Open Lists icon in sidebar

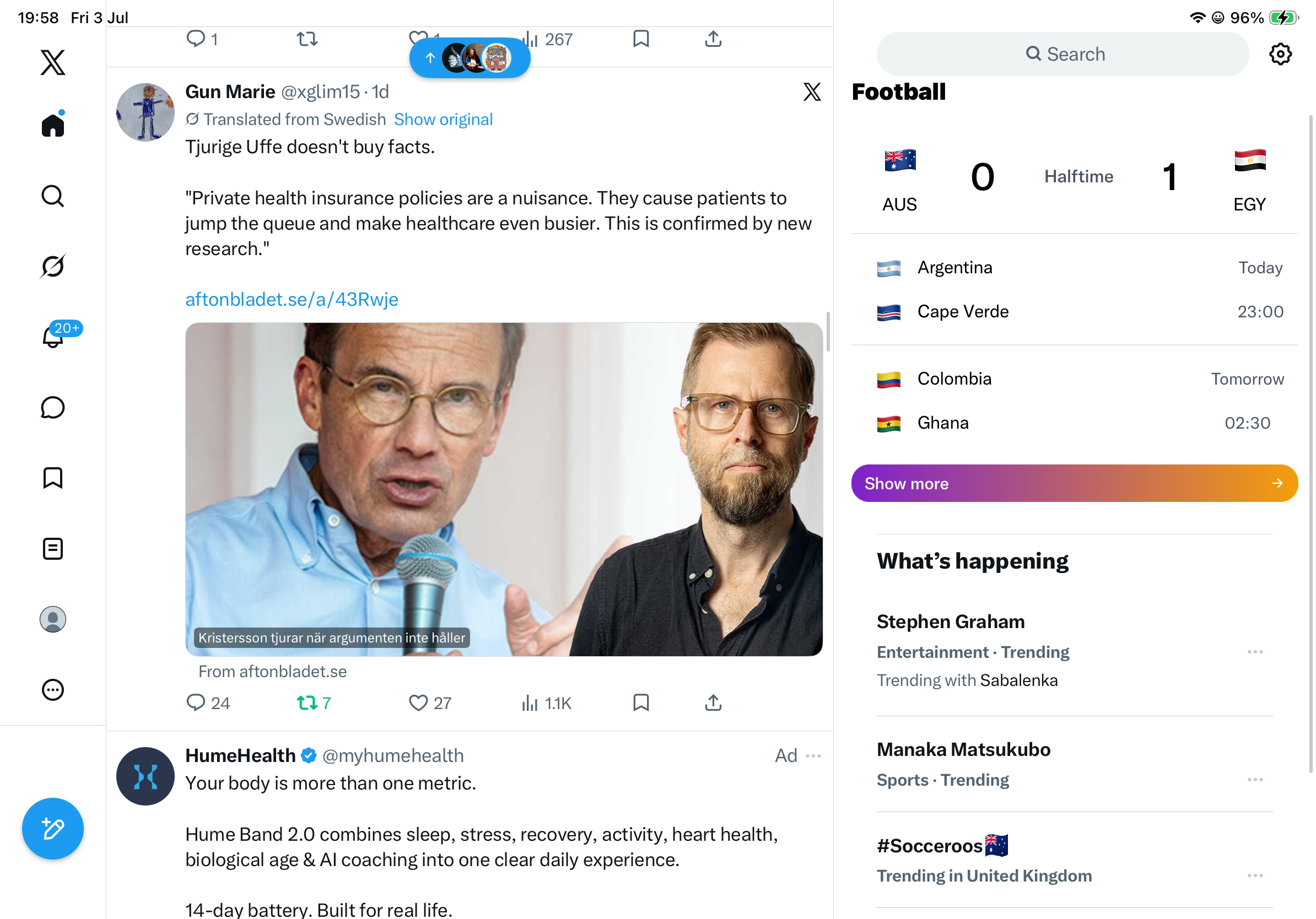click(53, 549)
